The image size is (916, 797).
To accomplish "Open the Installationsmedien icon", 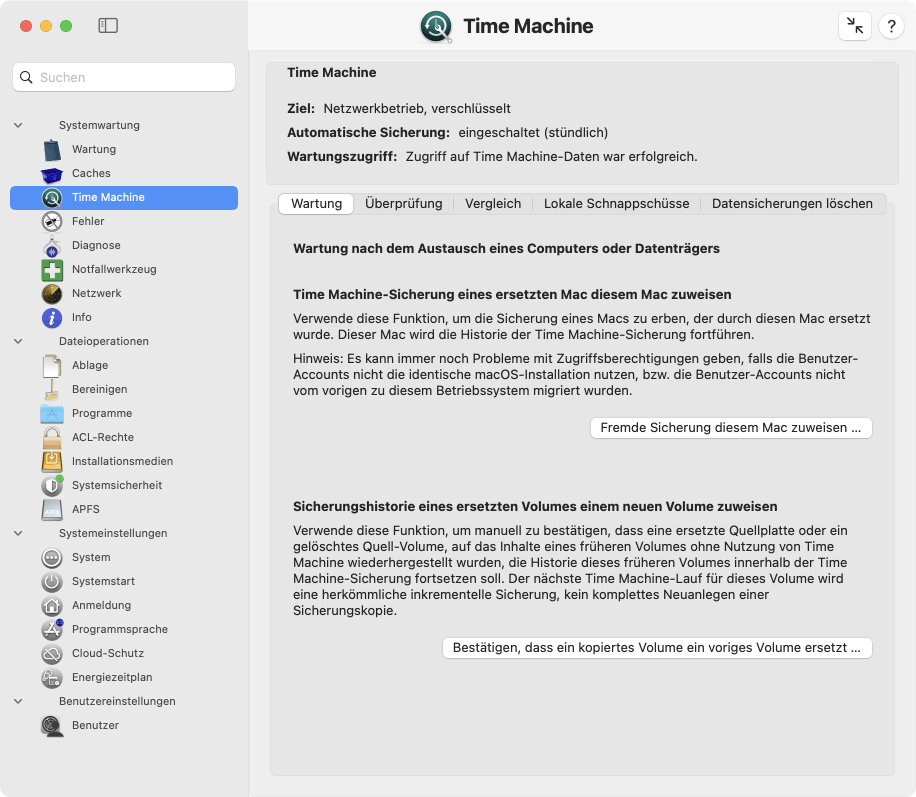I will [x=52, y=462].
